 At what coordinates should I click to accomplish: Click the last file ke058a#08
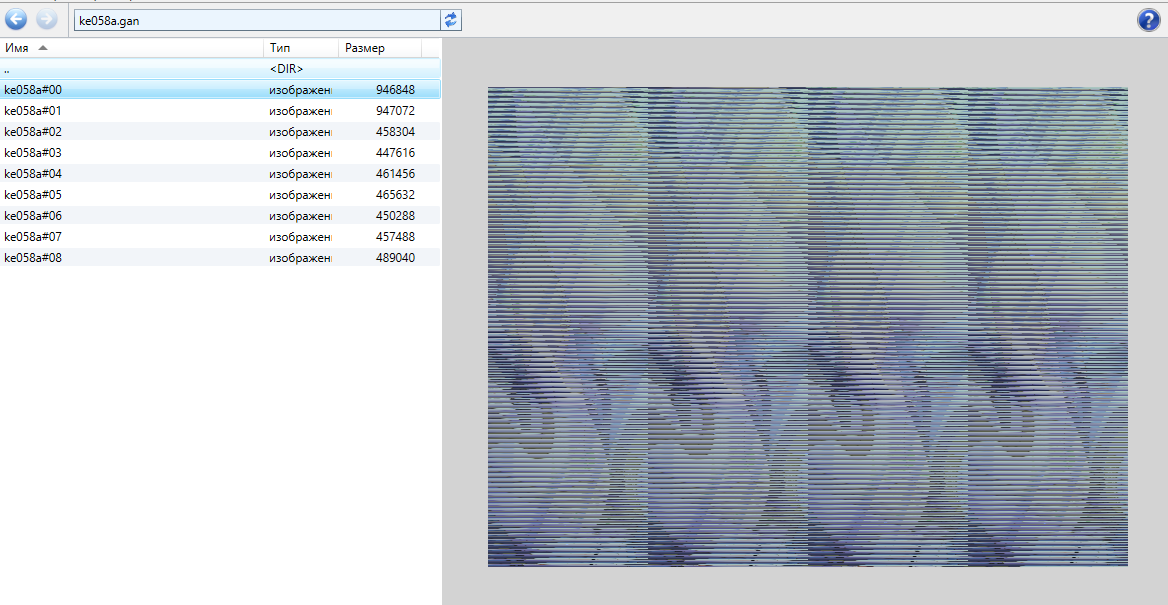click(x=100, y=257)
